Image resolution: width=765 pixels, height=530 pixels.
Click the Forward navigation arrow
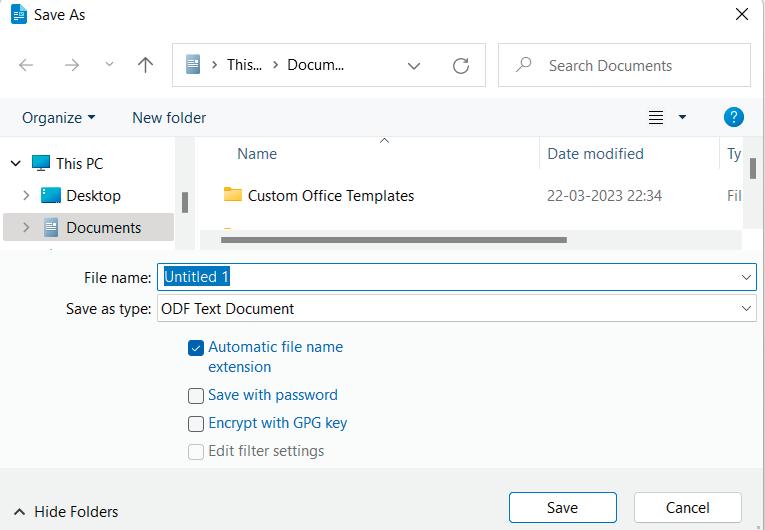[x=71, y=65]
